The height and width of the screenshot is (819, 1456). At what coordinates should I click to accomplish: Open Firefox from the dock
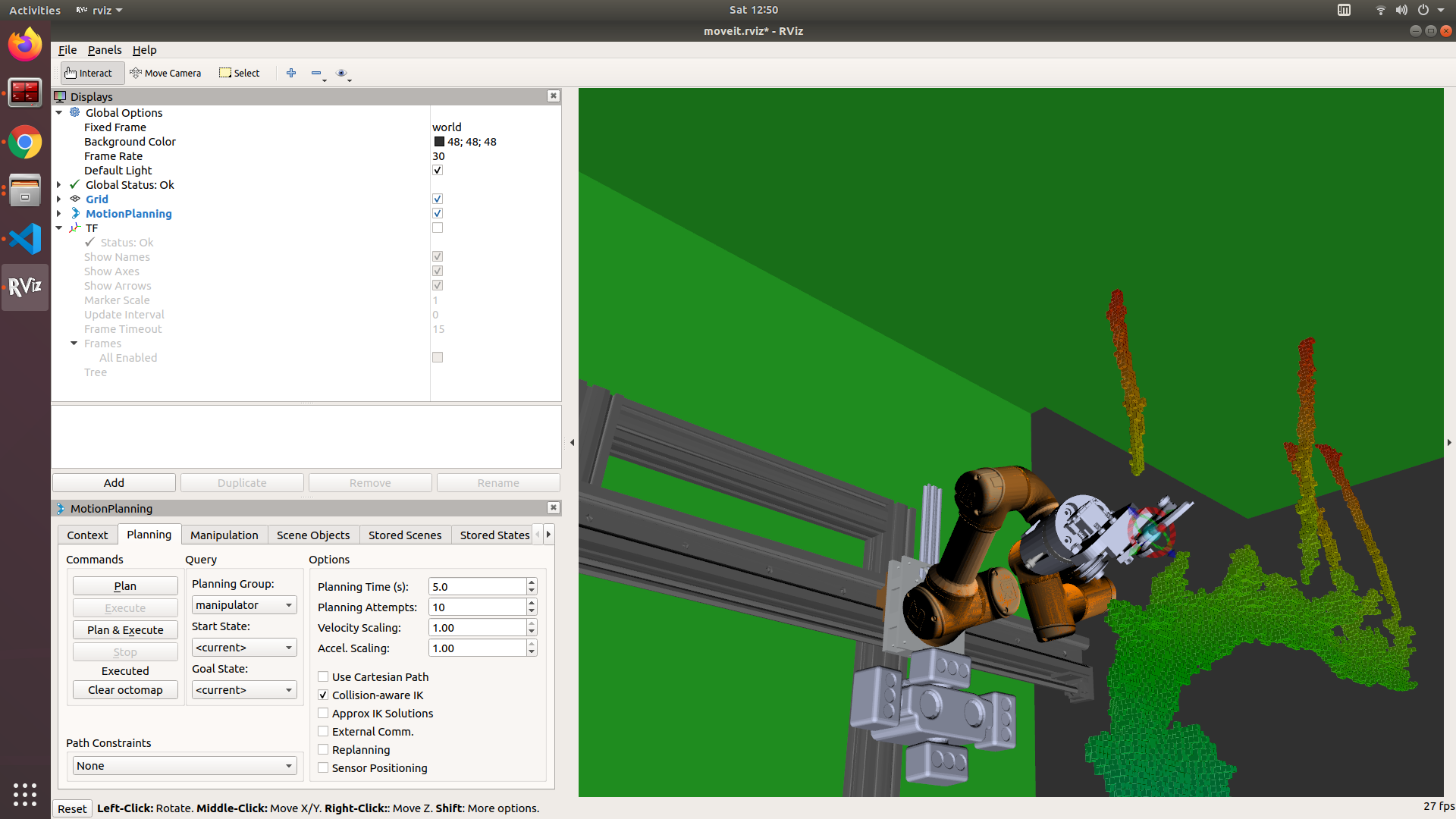(25, 45)
